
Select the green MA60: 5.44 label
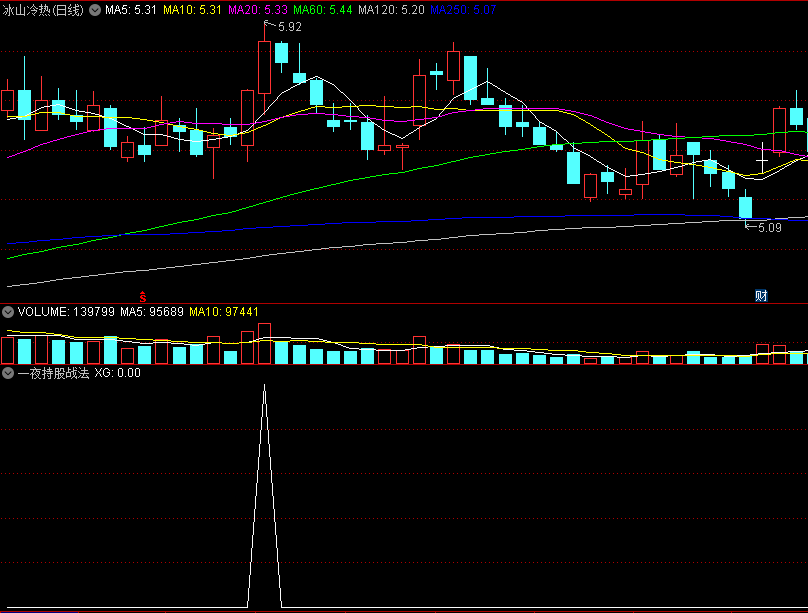tap(323, 10)
